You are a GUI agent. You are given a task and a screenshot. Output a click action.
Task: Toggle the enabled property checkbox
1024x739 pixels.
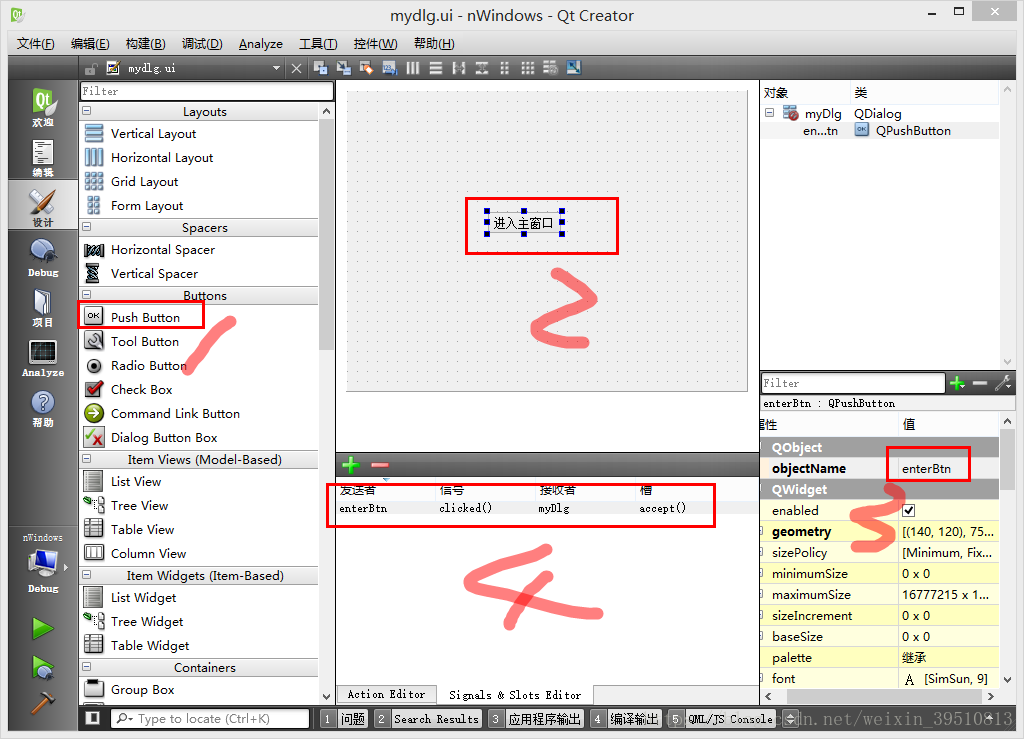pos(908,511)
